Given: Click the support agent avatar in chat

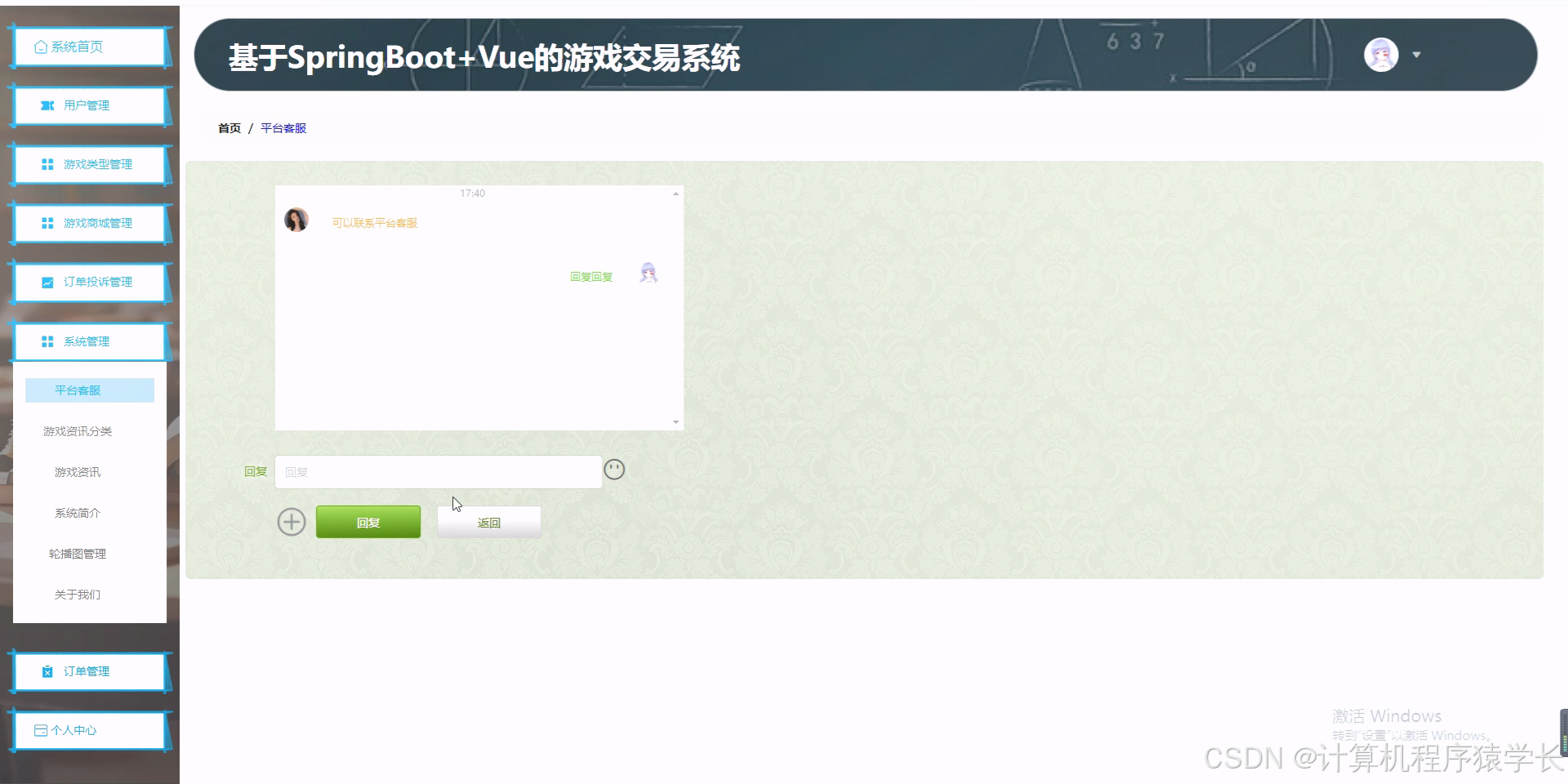Looking at the screenshot, I should click(x=648, y=273).
